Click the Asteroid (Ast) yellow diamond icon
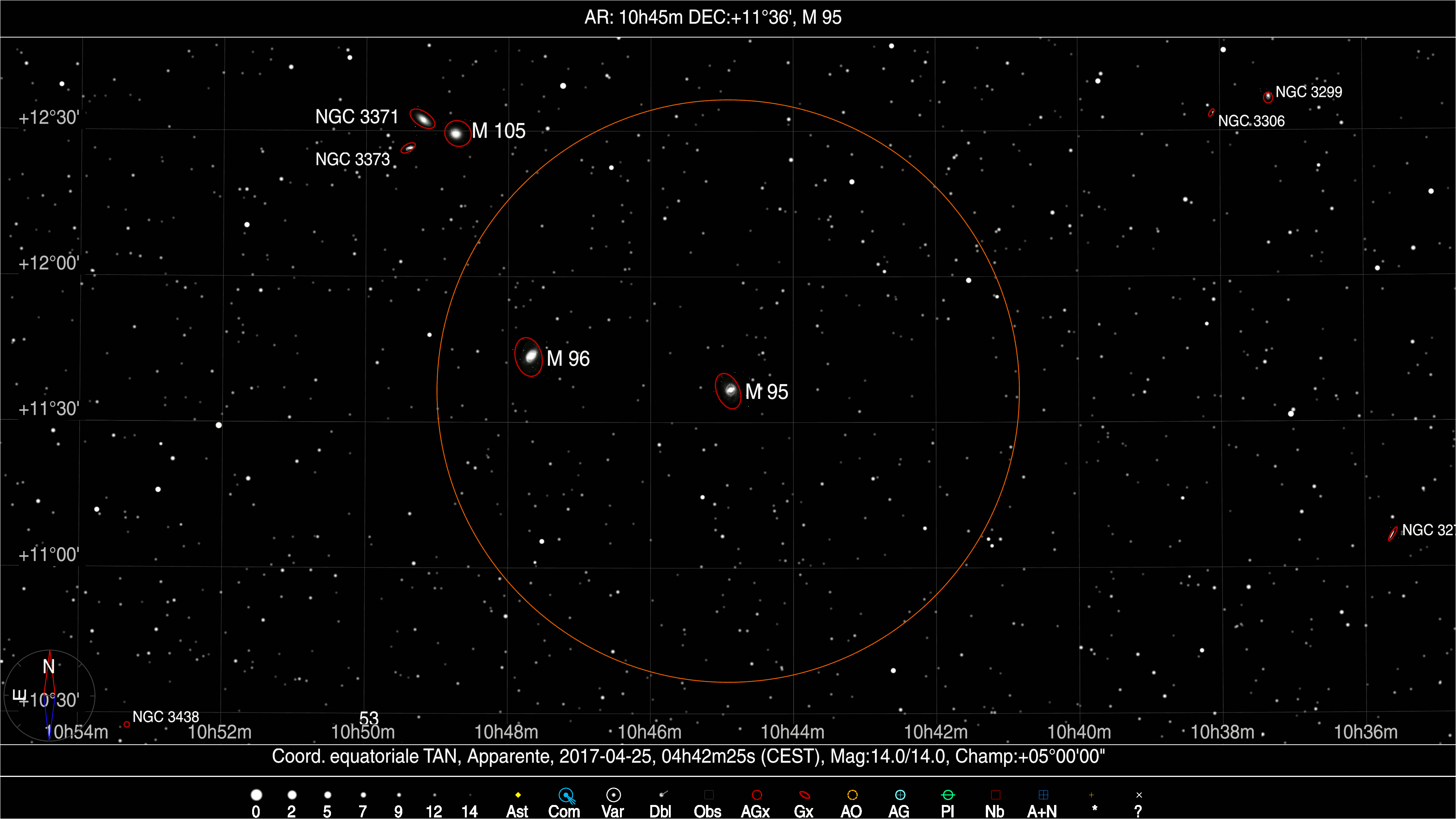The height and width of the screenshot is (819, 1456). pyautogui.click(x=518, y=795)
